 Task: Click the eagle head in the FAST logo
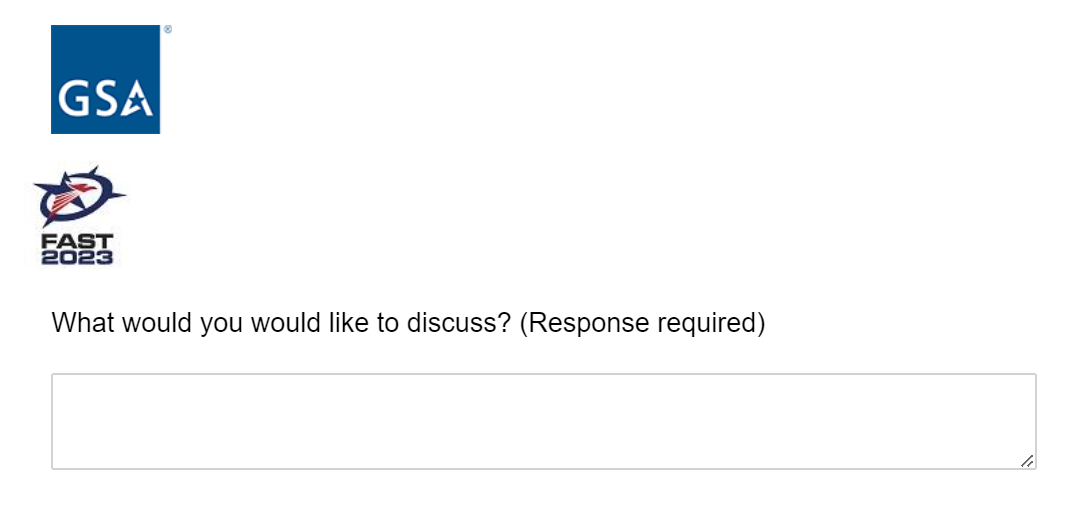click(x=90, y=185)
